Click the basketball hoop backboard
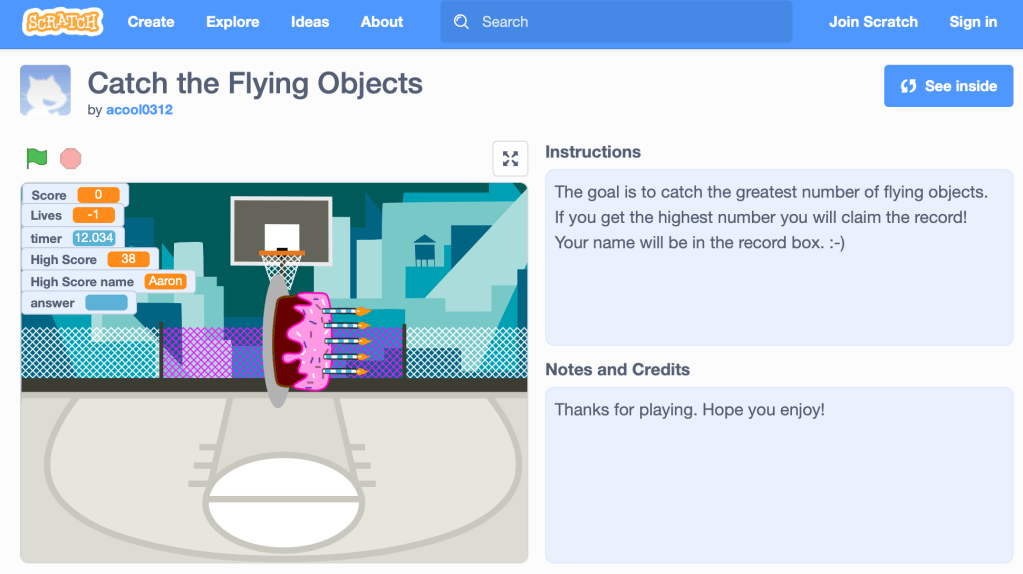Image resolution: width=1023 pixels, height=574 pixels. click(281, 223)
